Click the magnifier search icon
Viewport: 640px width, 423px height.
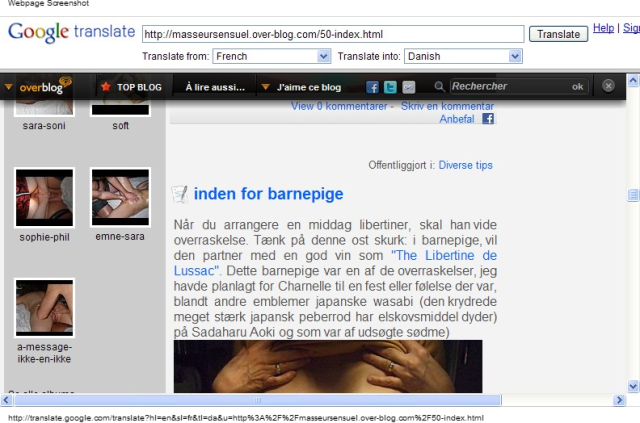coord(439,86)
